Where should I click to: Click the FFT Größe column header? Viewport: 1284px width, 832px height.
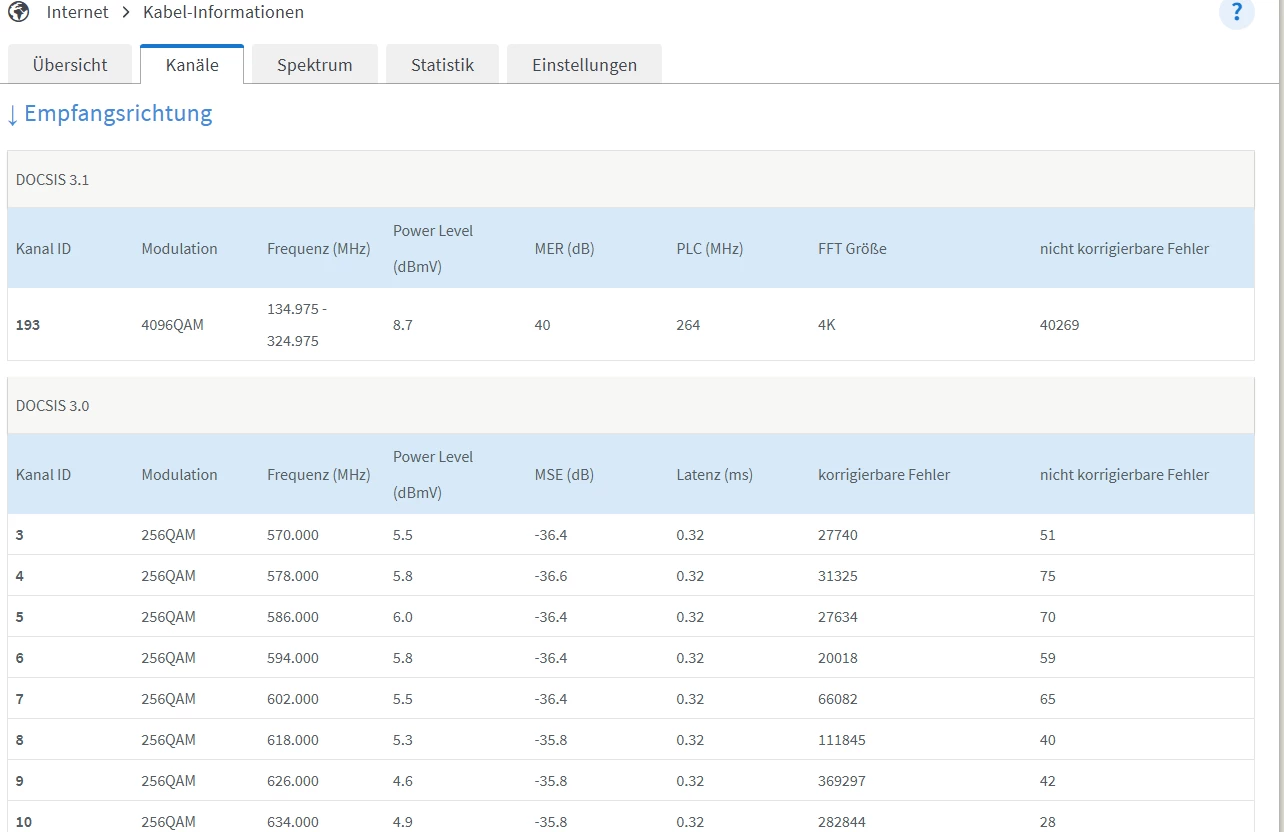pyautogui.click(x=852, y=249)
